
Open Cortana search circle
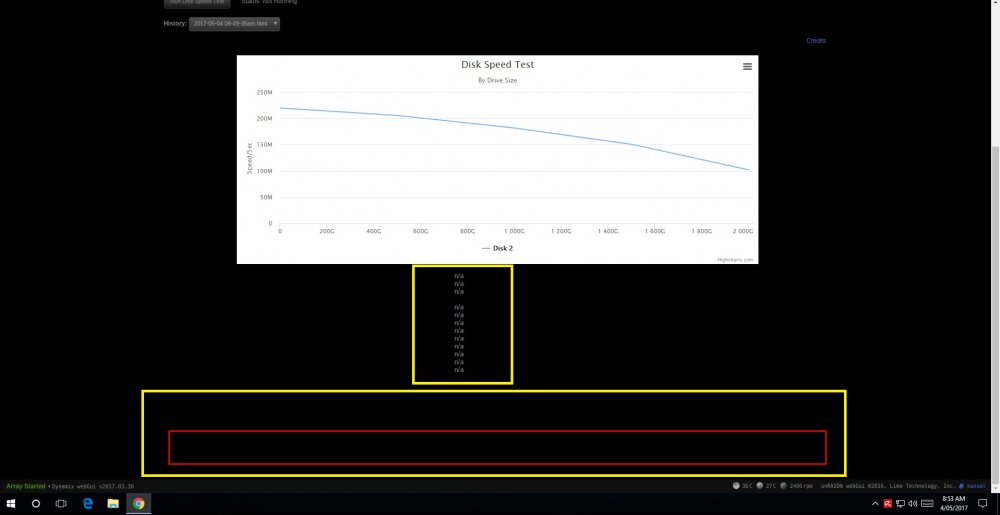(x=36, y=504)
